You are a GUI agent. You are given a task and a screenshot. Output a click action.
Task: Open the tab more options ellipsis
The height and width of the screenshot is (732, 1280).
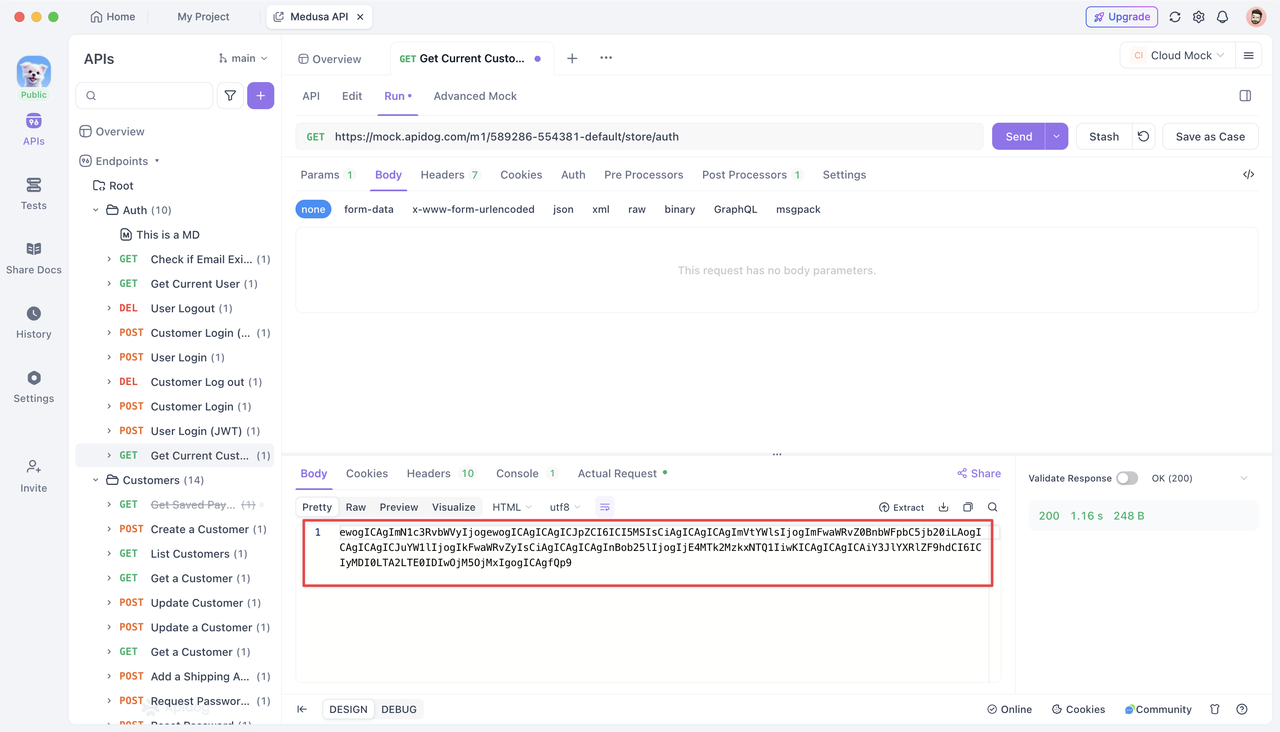[606, 58]
